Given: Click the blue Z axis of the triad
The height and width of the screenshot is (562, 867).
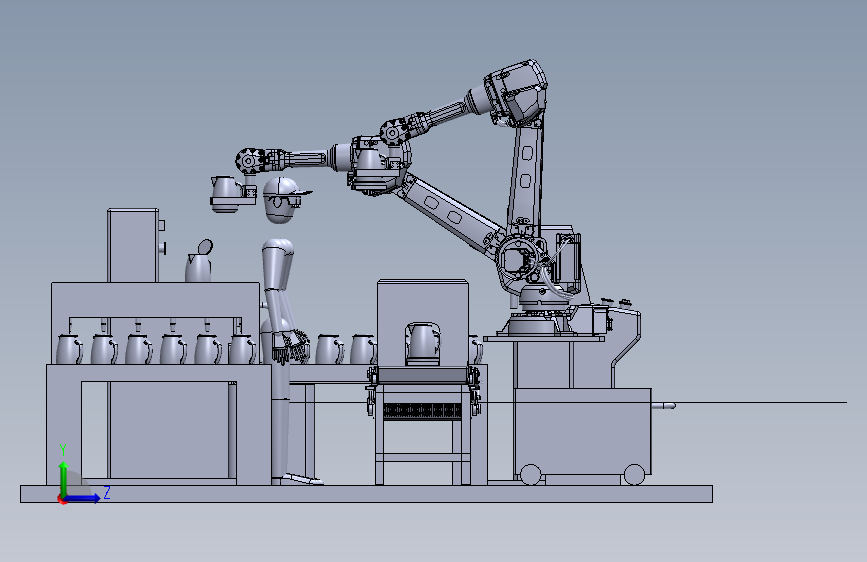Looking at the screenshot, I should point(83,498).
